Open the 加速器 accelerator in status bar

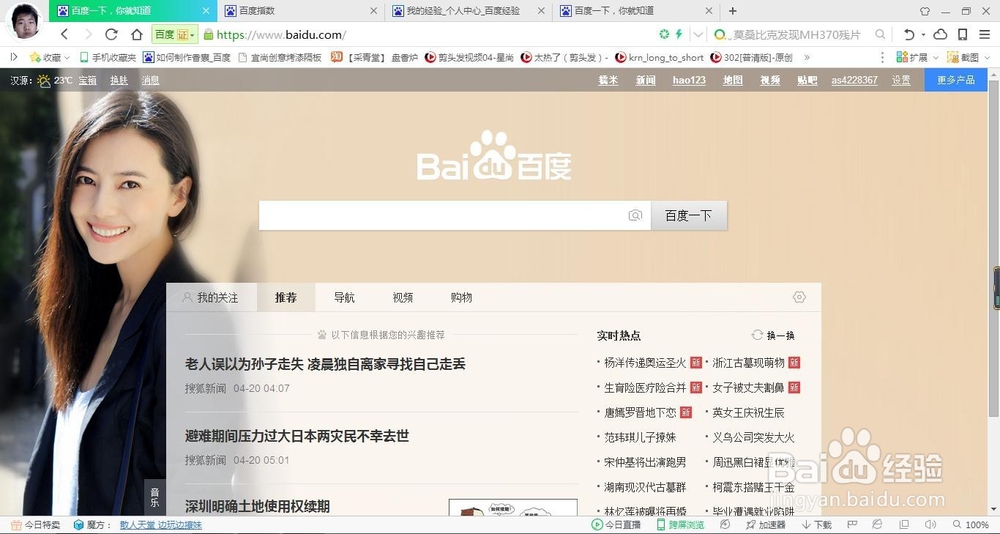[766, 525]
